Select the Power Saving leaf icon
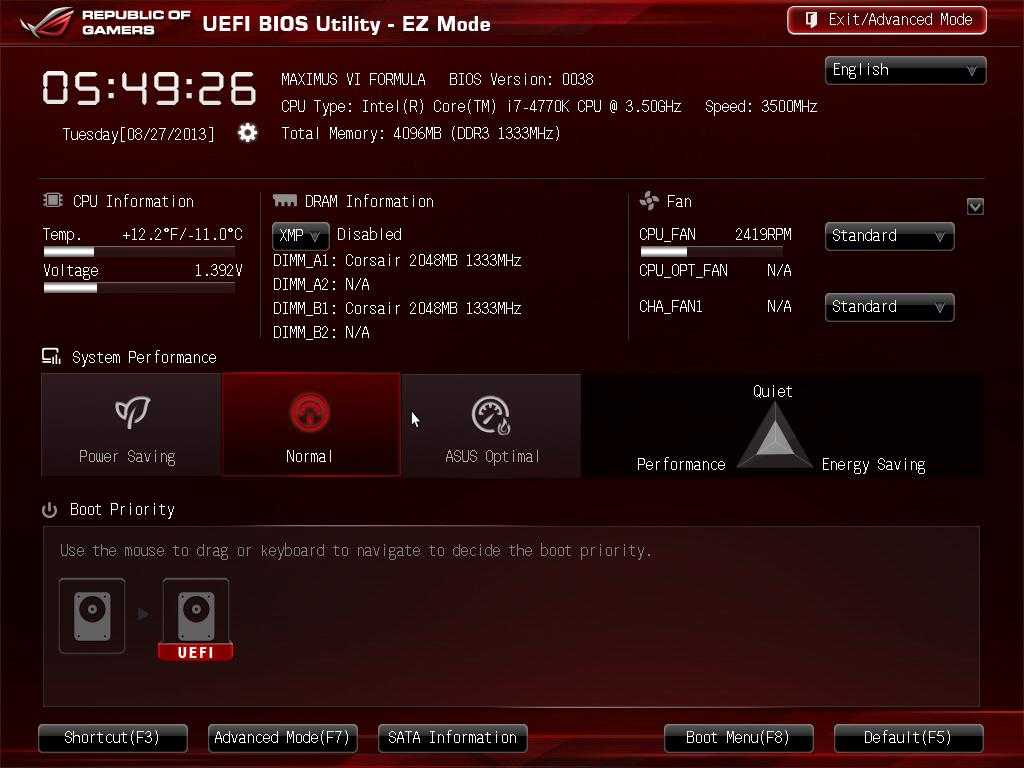The height and width of the screenshot is (768, 1024). (133, 412)
